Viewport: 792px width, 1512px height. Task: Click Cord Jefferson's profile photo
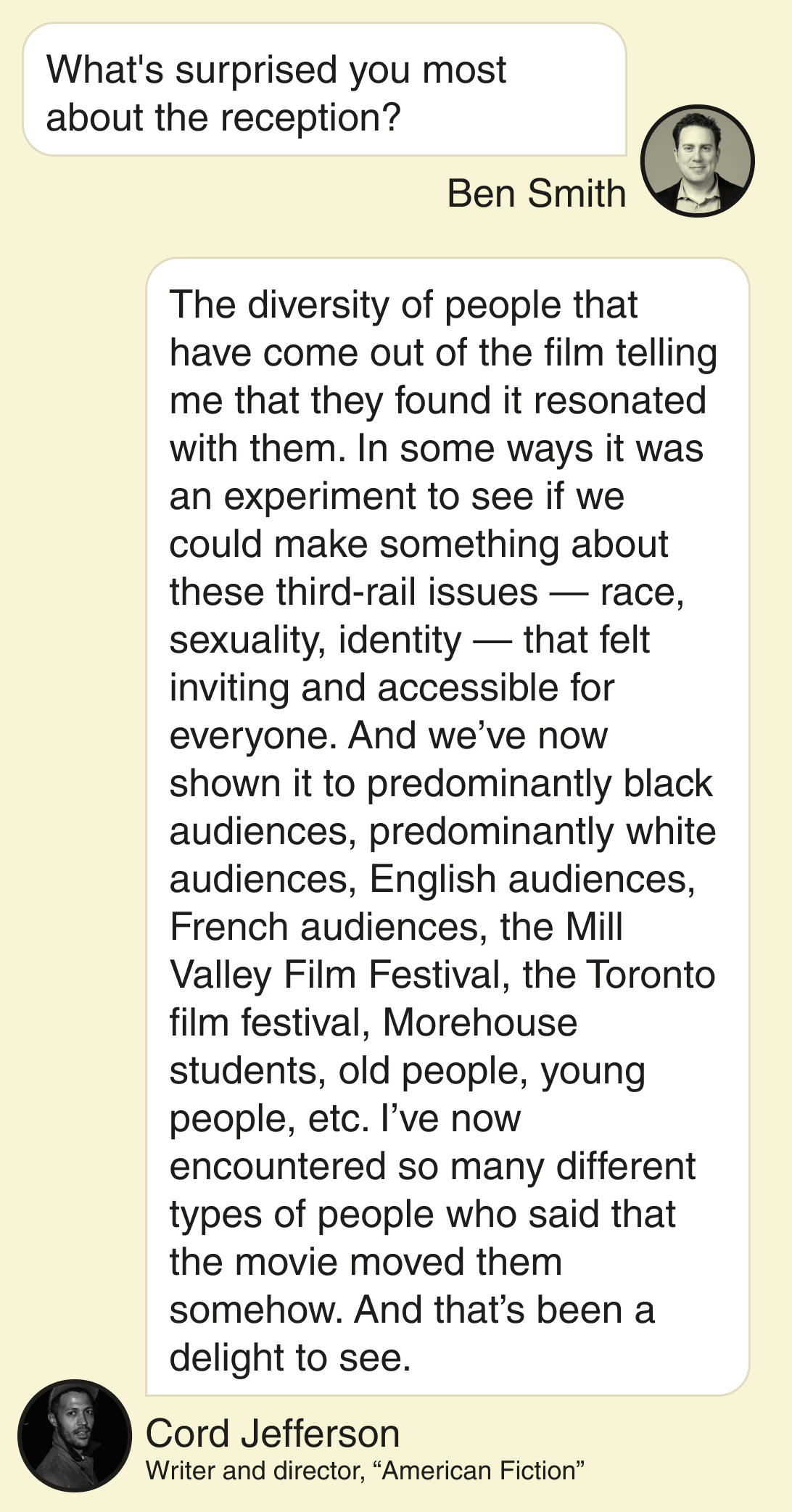75,1435
